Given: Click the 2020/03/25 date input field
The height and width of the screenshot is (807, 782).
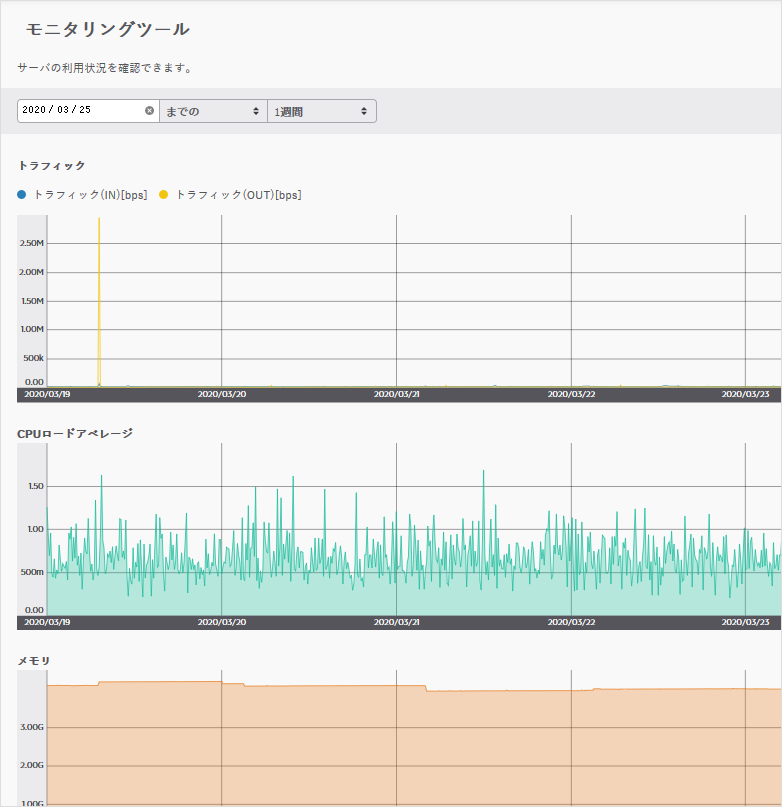Looking at the screenshot, I should coord(80,111).
